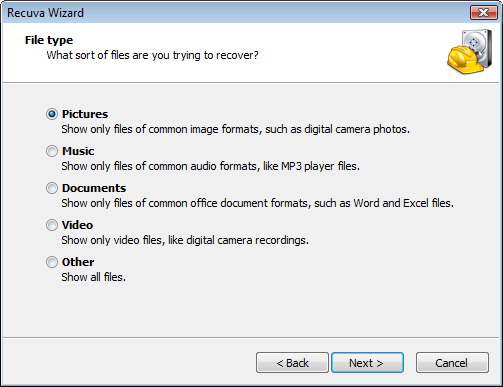Cancel the recovery wizard
Screen dimensions: 503x387
click(x=452, y=363)
